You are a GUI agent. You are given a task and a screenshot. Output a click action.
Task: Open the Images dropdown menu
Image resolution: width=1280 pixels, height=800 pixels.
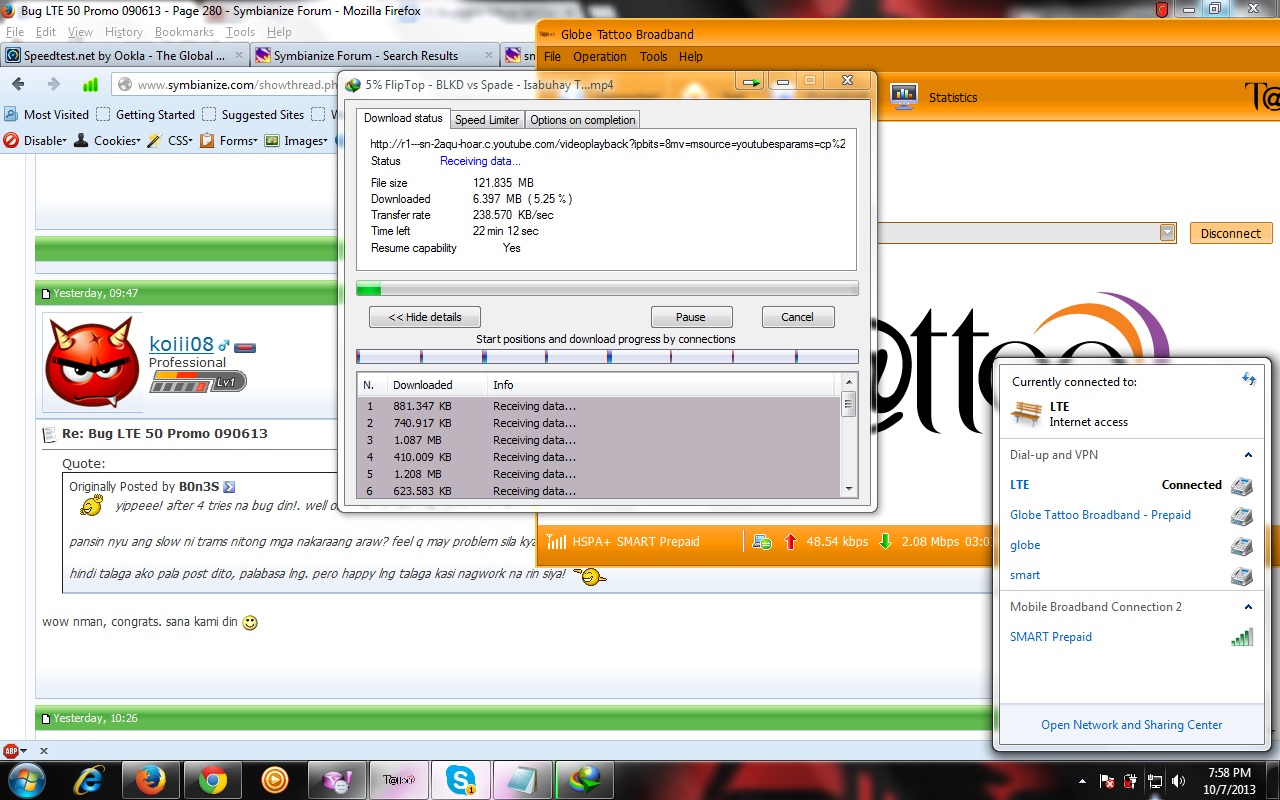pyautogui.click(x=325, y=141)
